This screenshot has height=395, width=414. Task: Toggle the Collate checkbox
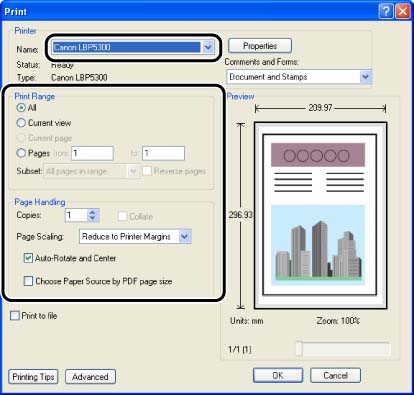(122, 216)
